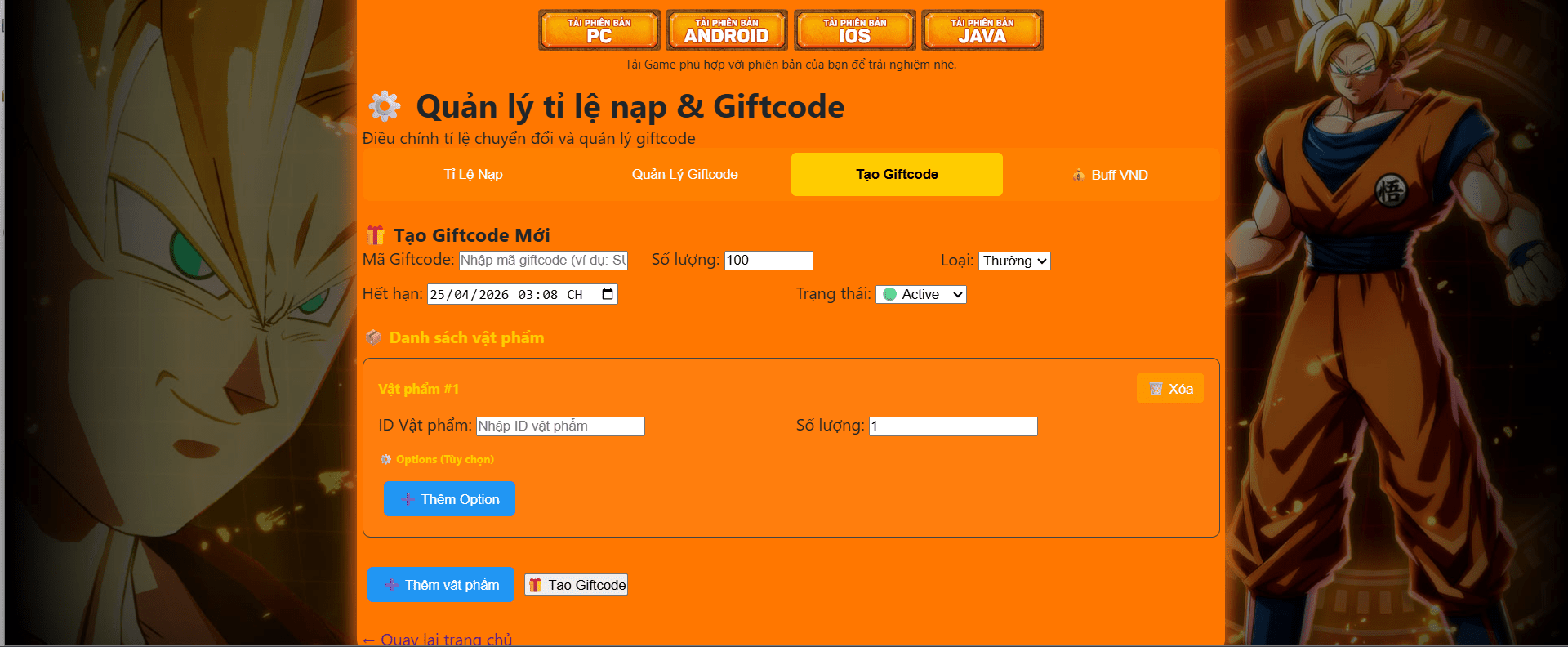Image resolution: width=1568 pixels, height=647 pixels.
Task: Click the ID Vật phẩm input field
Action: [560, 426]
